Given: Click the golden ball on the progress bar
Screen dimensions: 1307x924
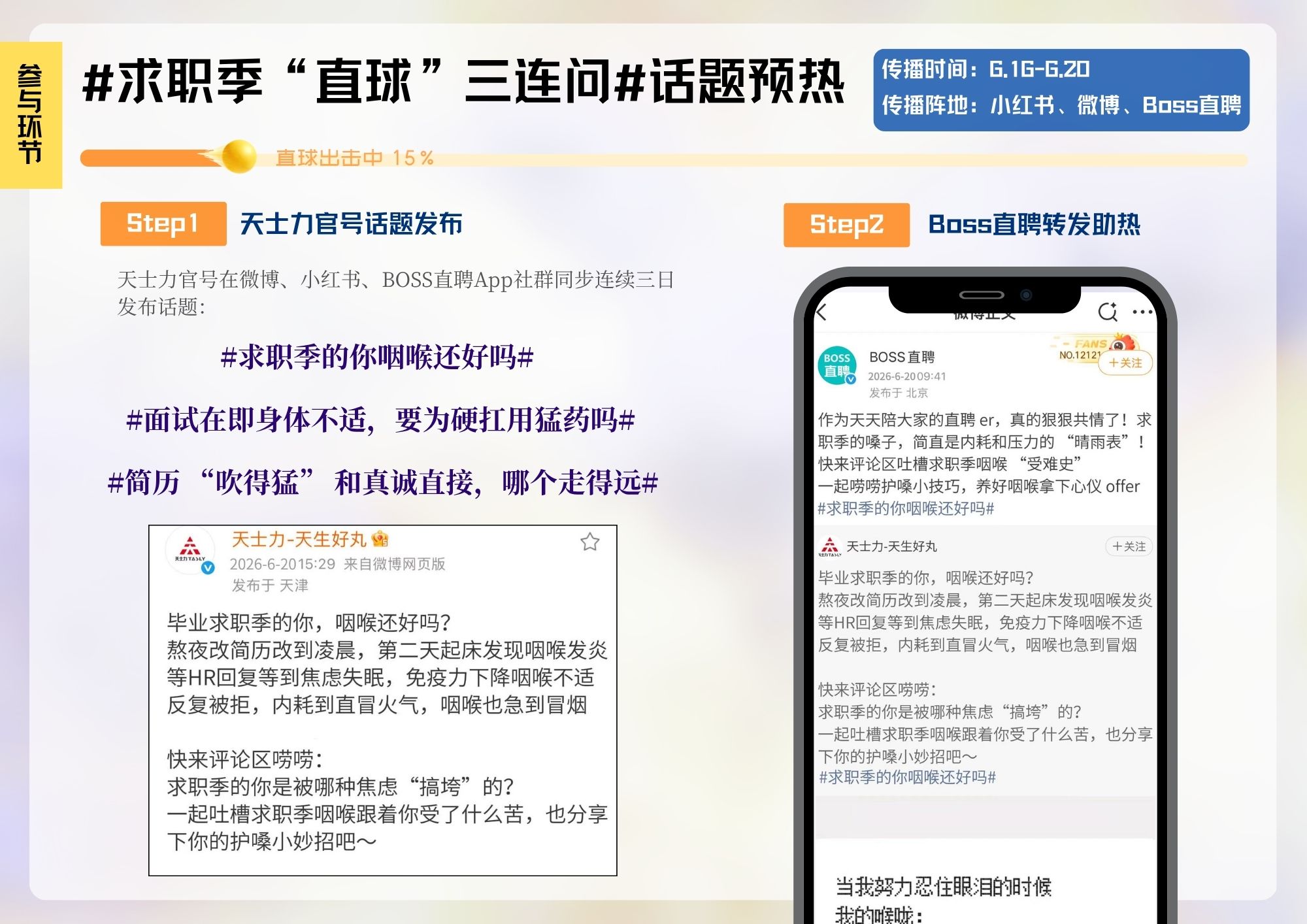Looking at the screenshot, I should pyautogui.click(x=239, y=157).
